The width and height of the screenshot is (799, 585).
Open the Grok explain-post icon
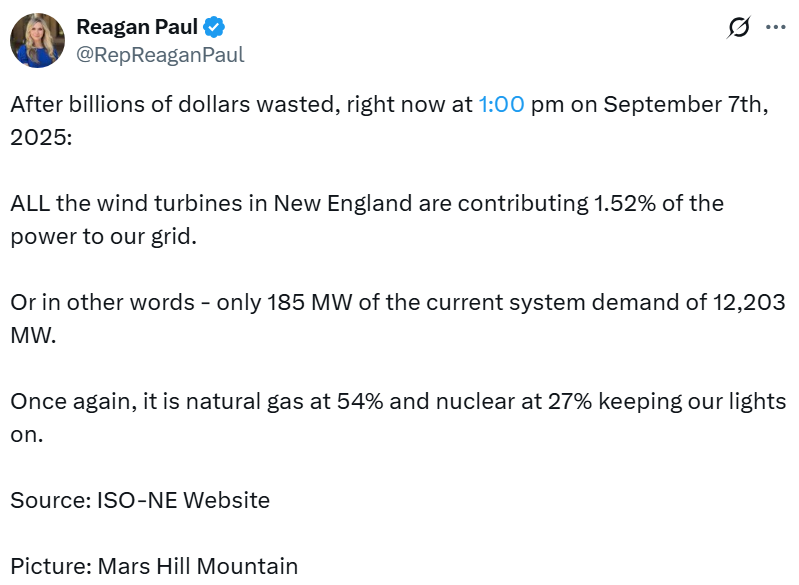click(x=738, y=28)
